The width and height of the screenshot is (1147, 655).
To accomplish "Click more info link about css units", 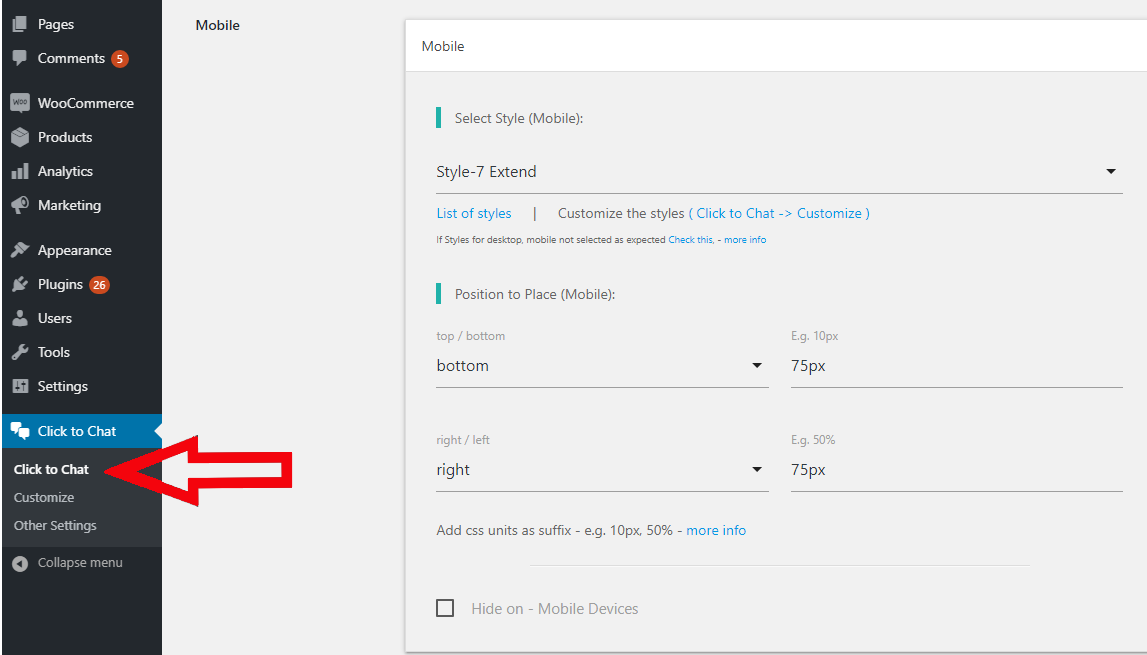I will click(716, 531).
